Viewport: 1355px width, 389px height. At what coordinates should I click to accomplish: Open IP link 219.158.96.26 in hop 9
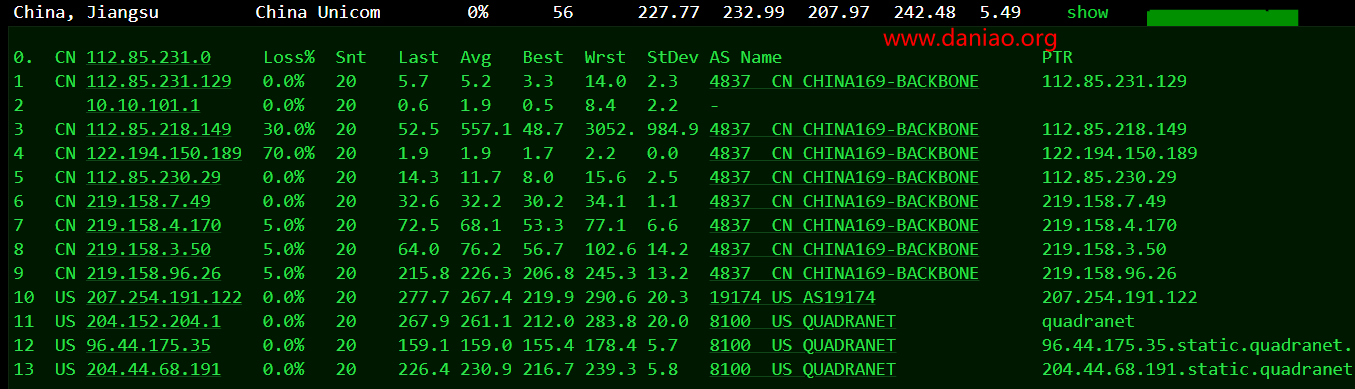pyautogui.click(x=155, y=273)
